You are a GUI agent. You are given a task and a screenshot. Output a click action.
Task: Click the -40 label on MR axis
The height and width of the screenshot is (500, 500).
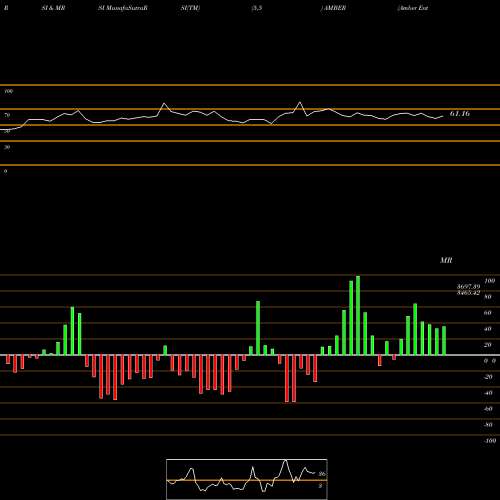pos(488,393)
